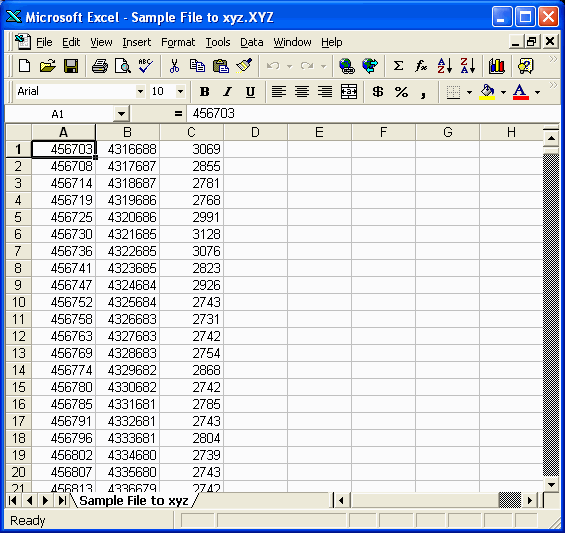Image resolution: width=565 pixels, height=533 pixels.
Task: Select the Sample File to xyz sheet tab
Action: pos(134,501)
